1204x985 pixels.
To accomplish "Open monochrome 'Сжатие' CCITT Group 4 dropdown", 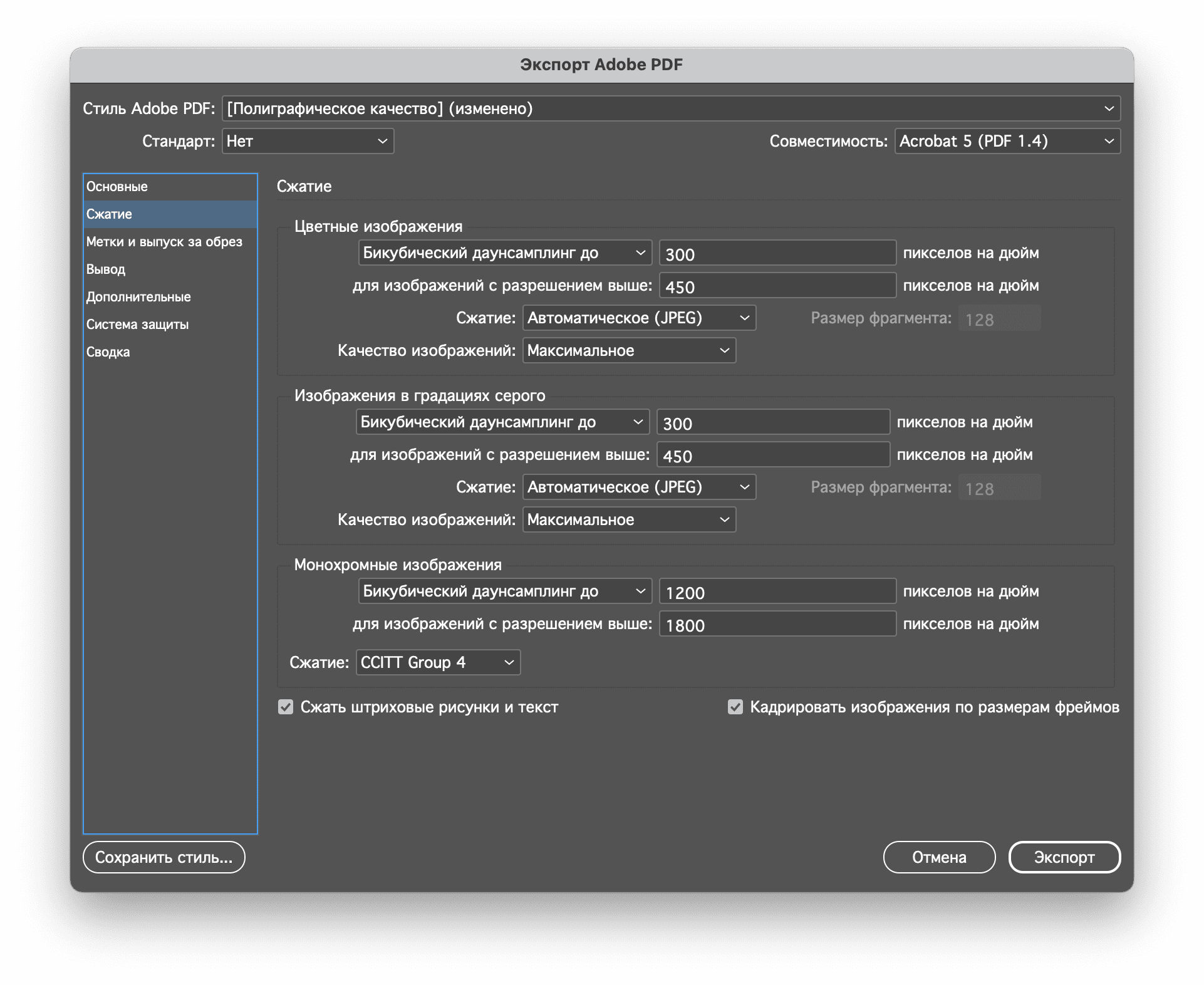I will [438, 663].
